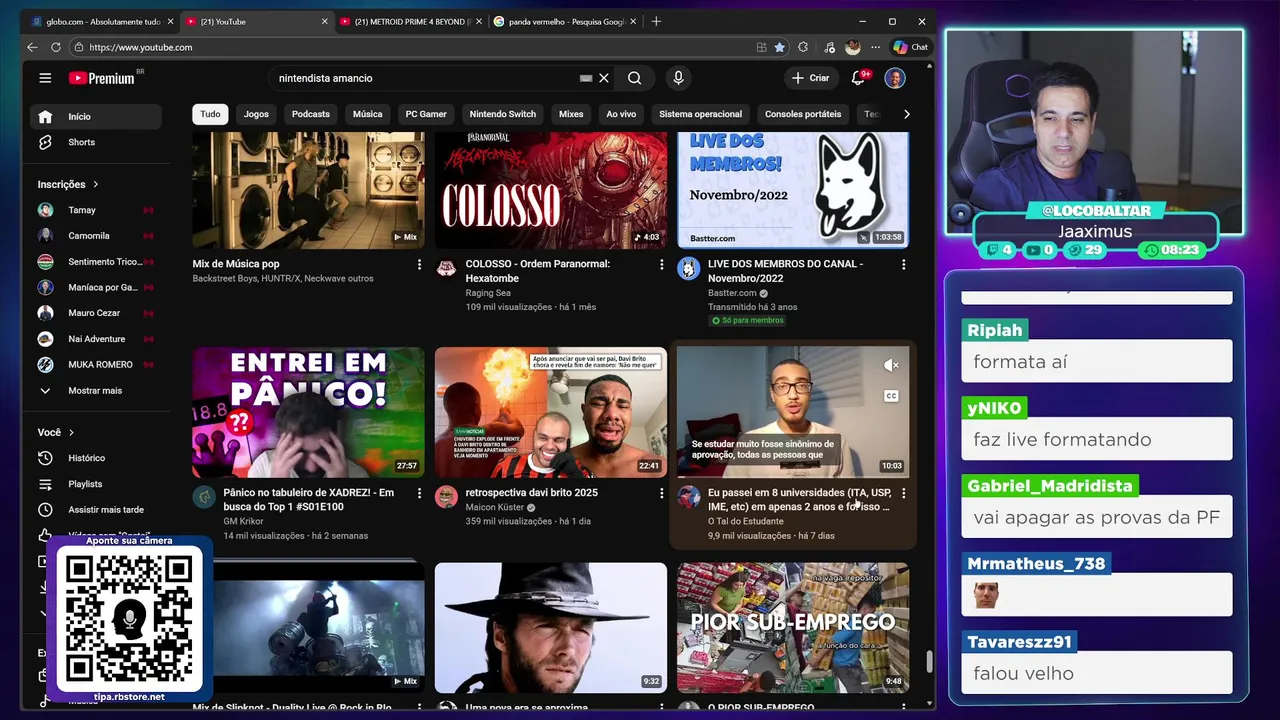The image size is (1280, 720).
Task: Open the browser Settings and more (…) menu
Action: pos(876,47)
